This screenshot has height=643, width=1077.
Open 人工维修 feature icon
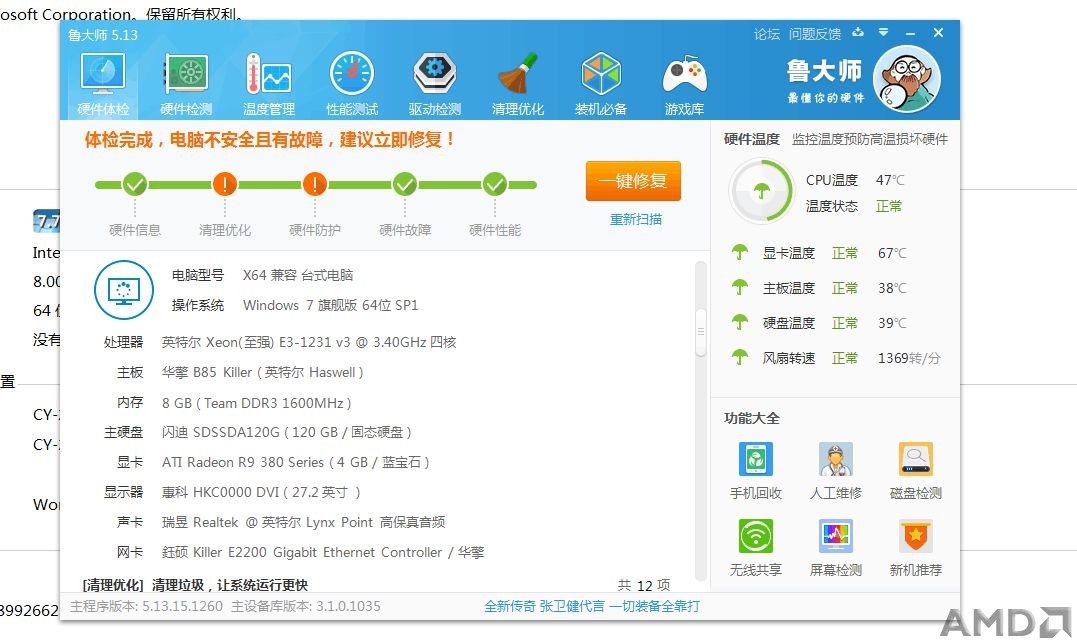coord(835,459)
